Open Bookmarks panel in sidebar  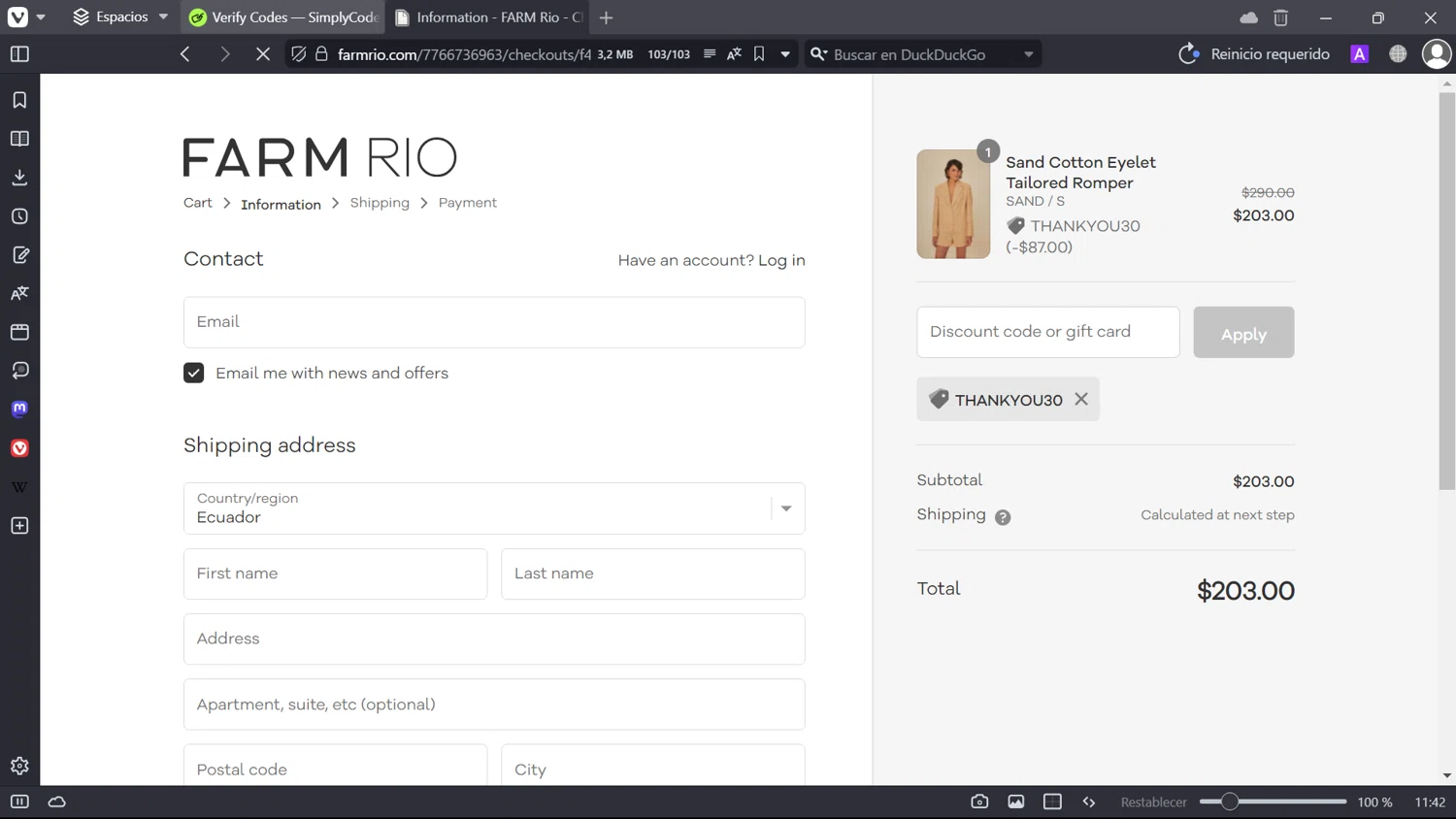[19, 100]
